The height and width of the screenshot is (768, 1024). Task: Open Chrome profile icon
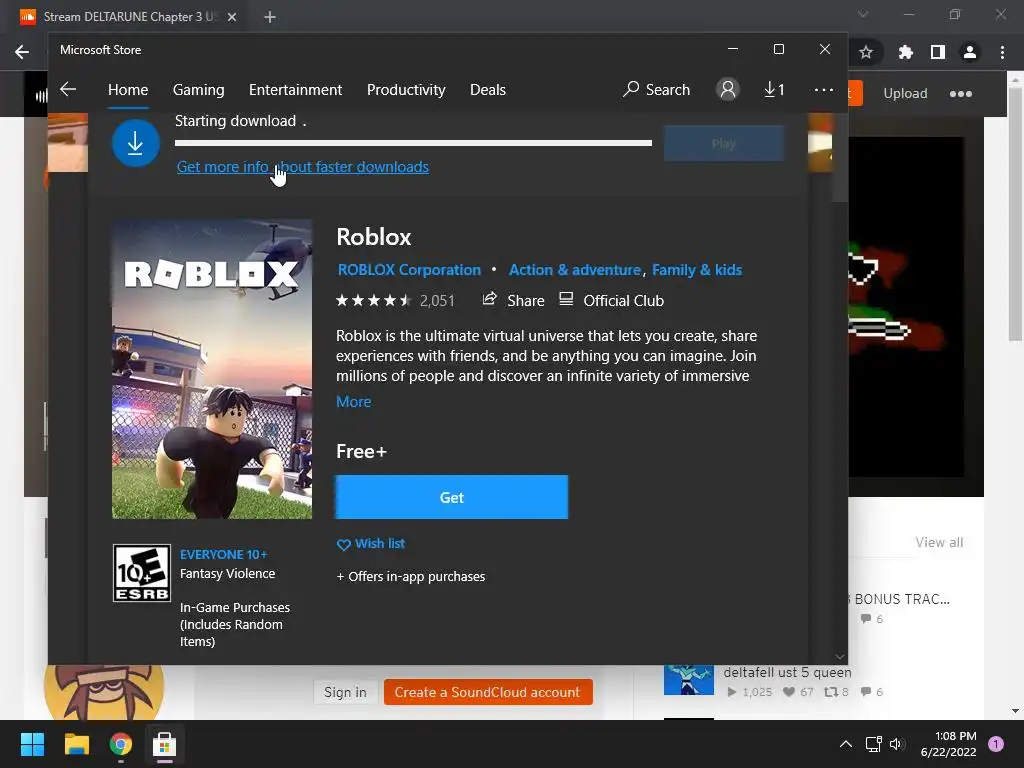970,52
